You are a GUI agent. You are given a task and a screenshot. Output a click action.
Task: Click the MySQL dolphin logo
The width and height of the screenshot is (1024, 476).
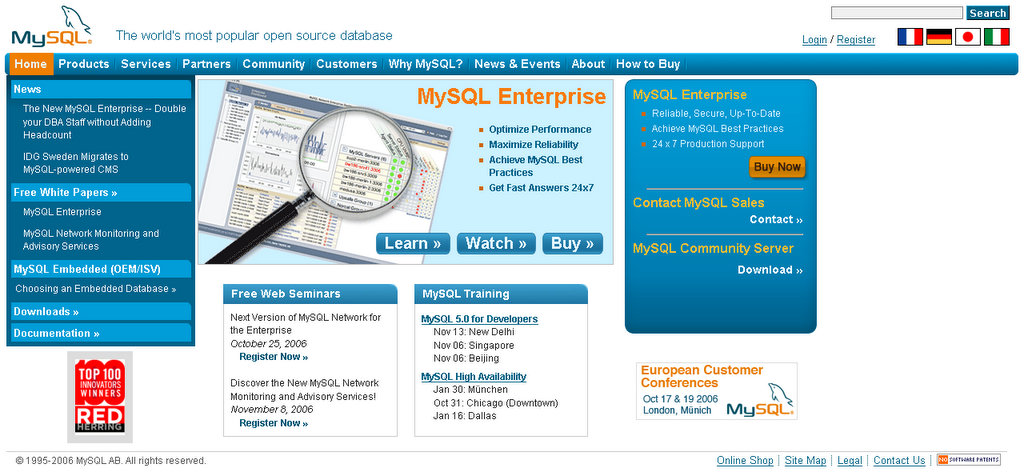tap(52, 26)
